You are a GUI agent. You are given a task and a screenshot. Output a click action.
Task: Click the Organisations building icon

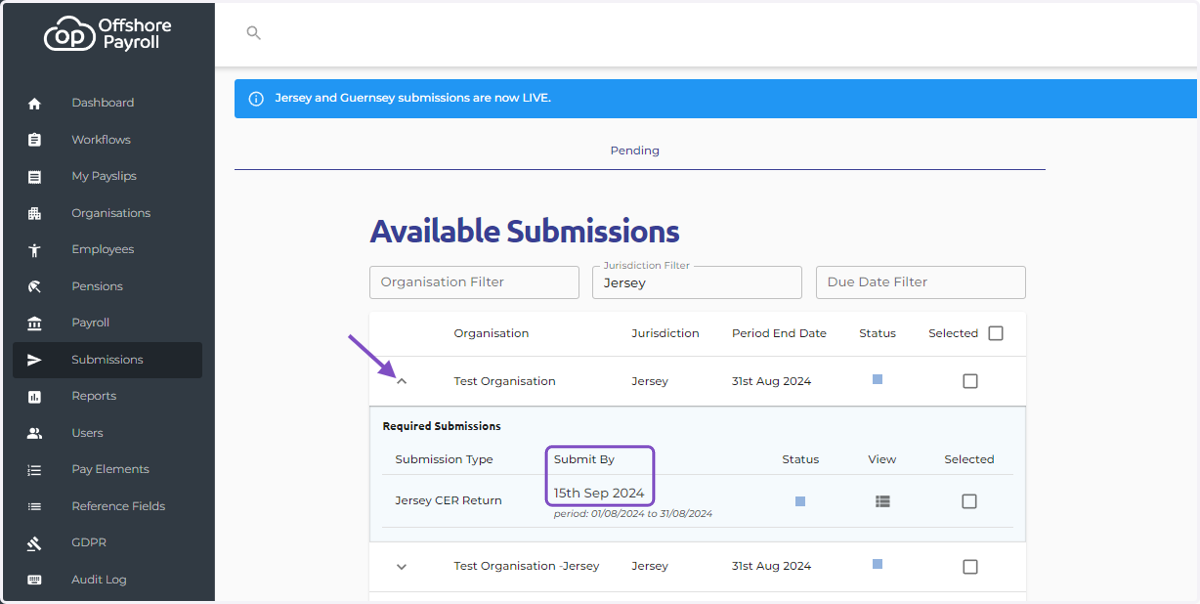click(35, 213)
